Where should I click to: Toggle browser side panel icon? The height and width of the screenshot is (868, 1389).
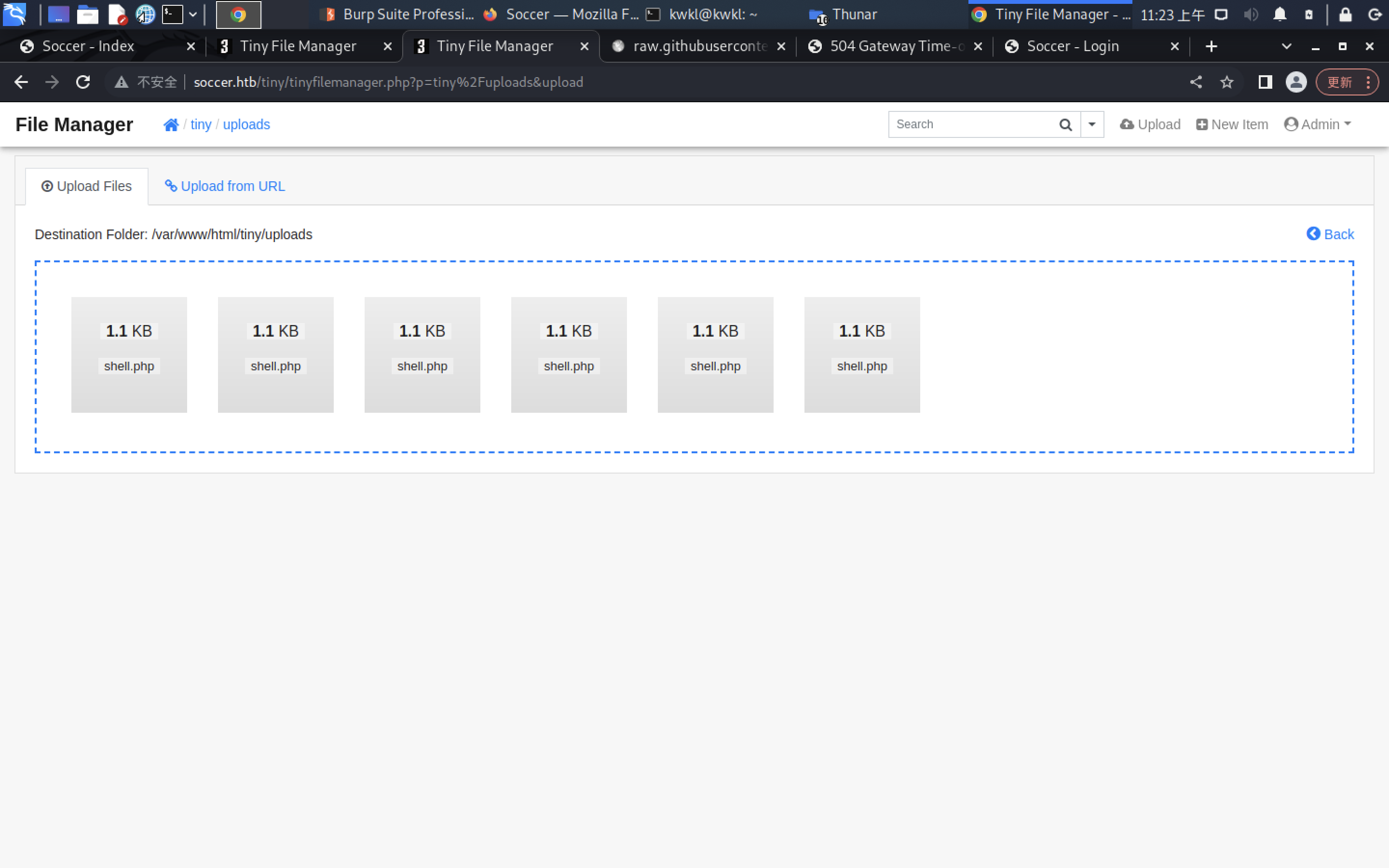tap(1265, 82)
